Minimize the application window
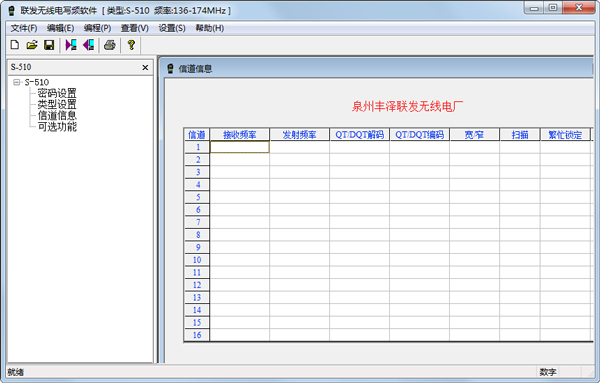 pos(534,8)
